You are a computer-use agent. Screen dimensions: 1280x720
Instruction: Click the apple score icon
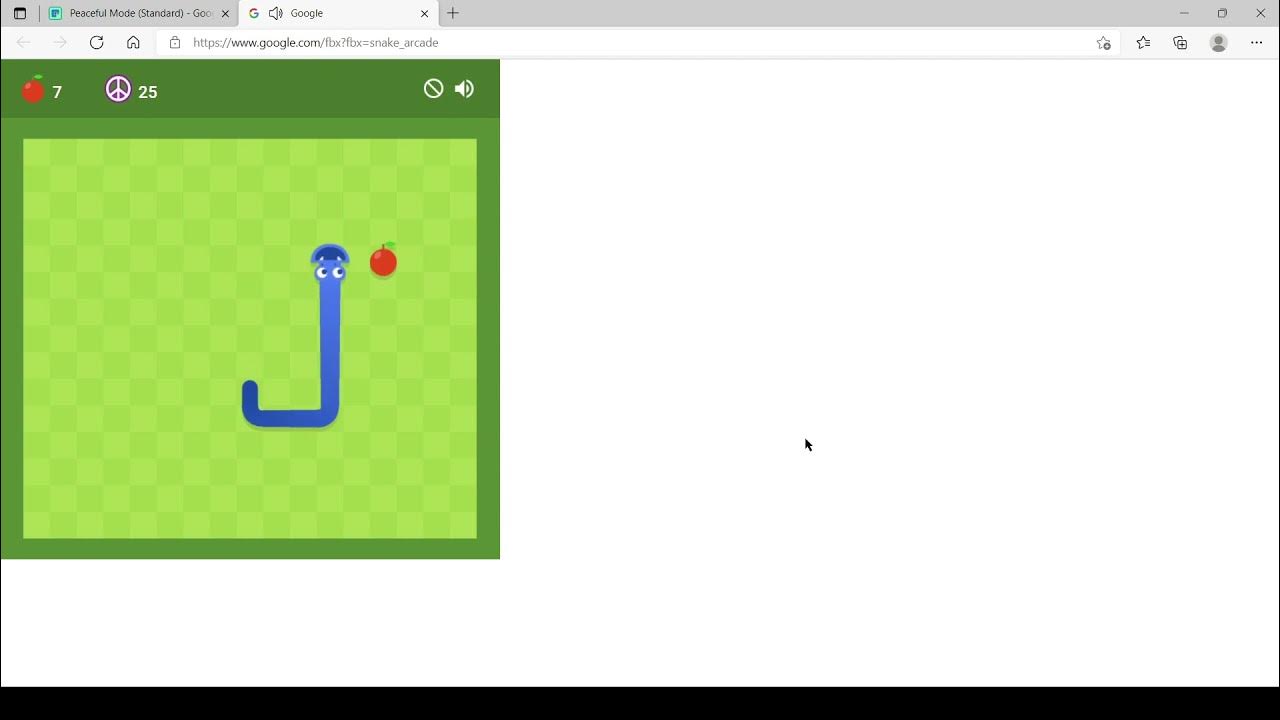pos(34,89)
